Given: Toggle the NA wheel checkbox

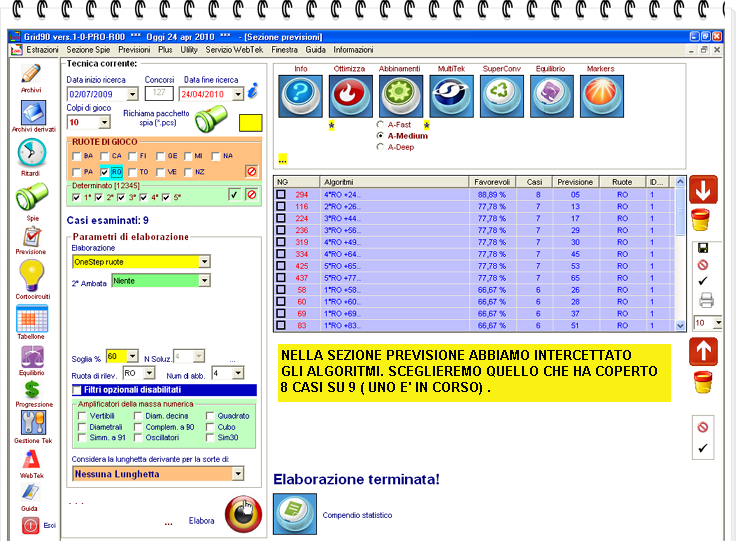Looking at the screenshot, I should pos(216,156).
